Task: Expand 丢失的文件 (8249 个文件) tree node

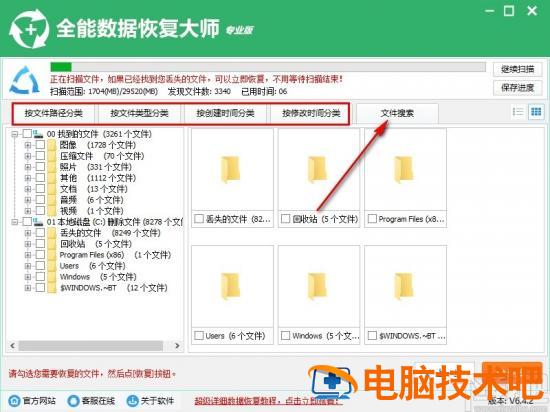Action: pos(28,233)
